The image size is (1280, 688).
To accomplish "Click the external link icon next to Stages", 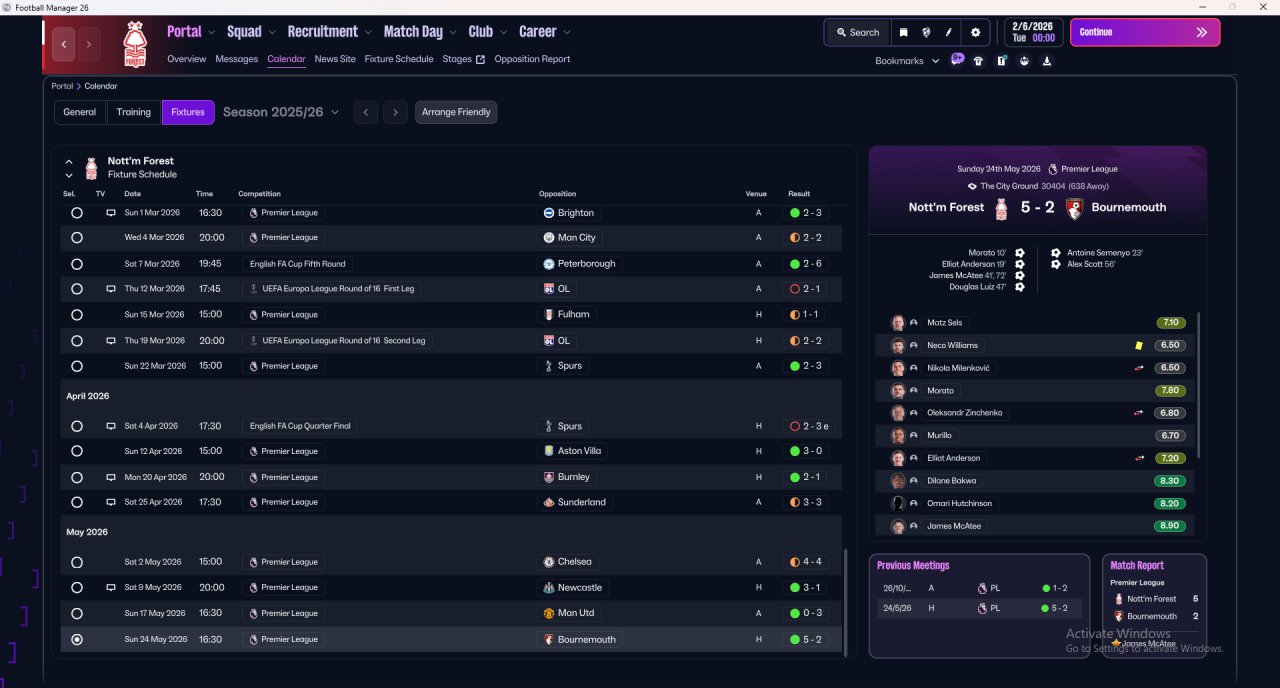I will point(480,59).
